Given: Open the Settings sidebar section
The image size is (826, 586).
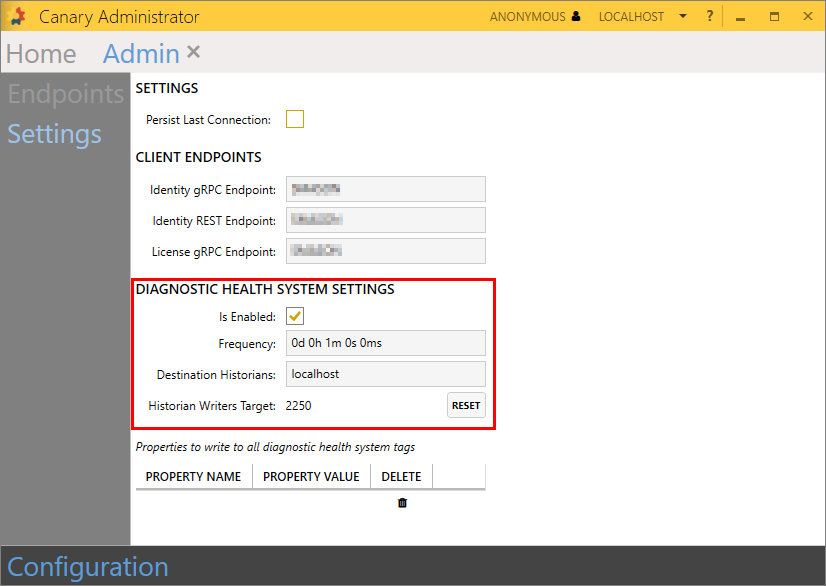Looking at the screenshot, I should pyautogui.click(x=54, y=134).
